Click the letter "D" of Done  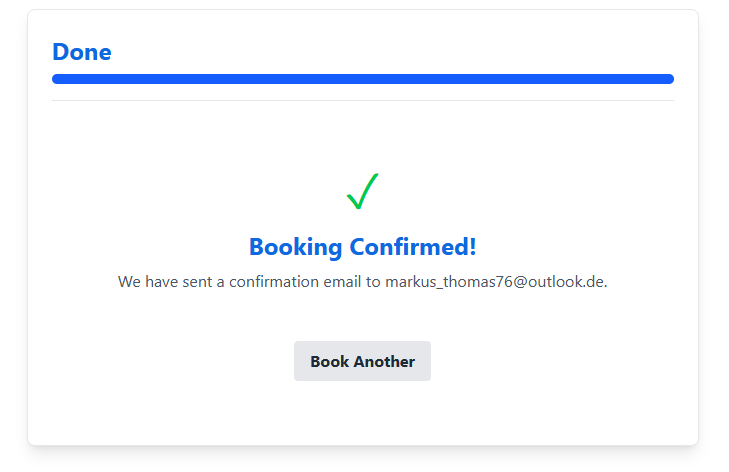pos(60,52)
